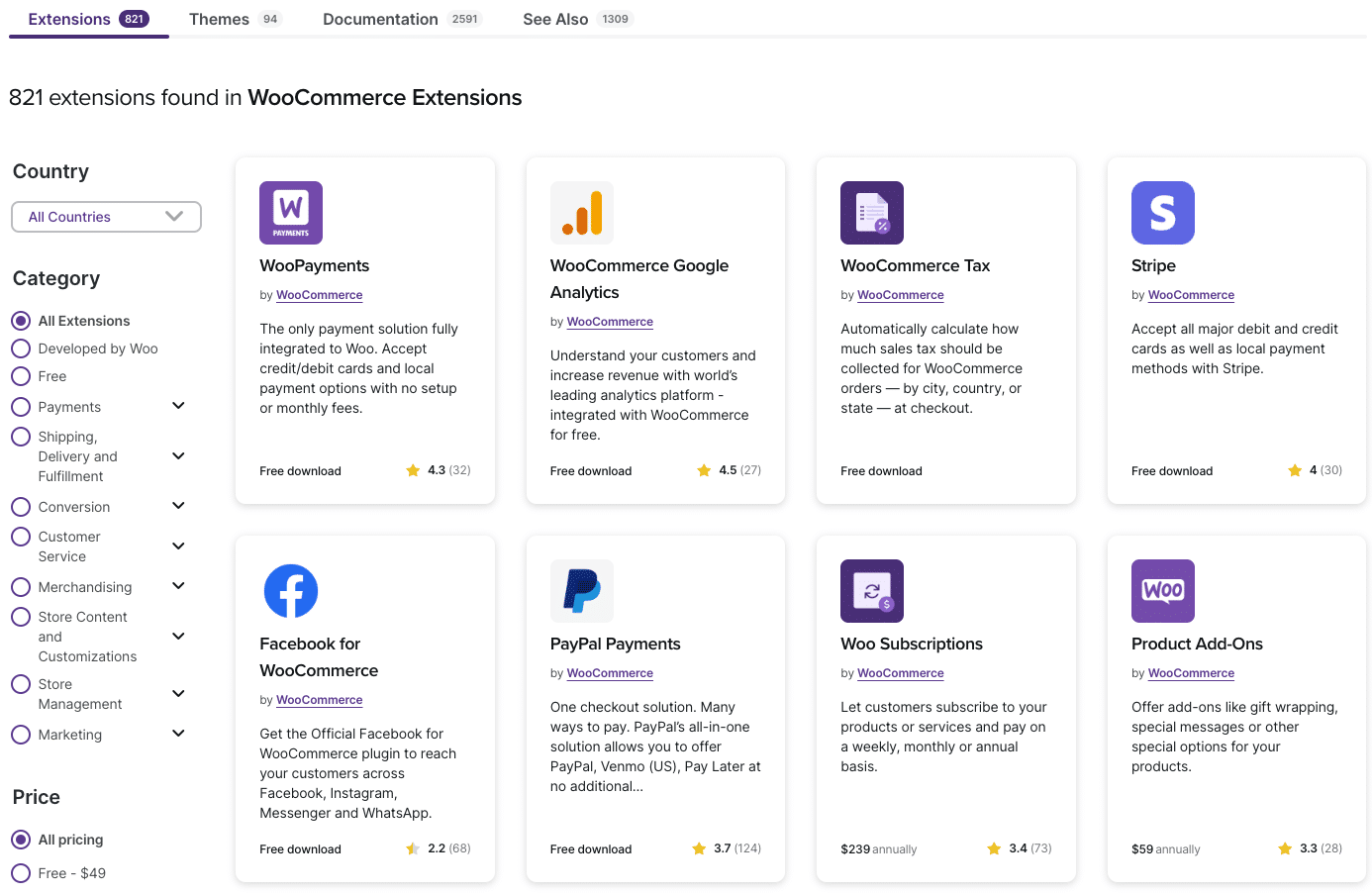This screenshot has height=895, width=1372.
Task: Open the WooPayments title link
Action: point(315,265)
